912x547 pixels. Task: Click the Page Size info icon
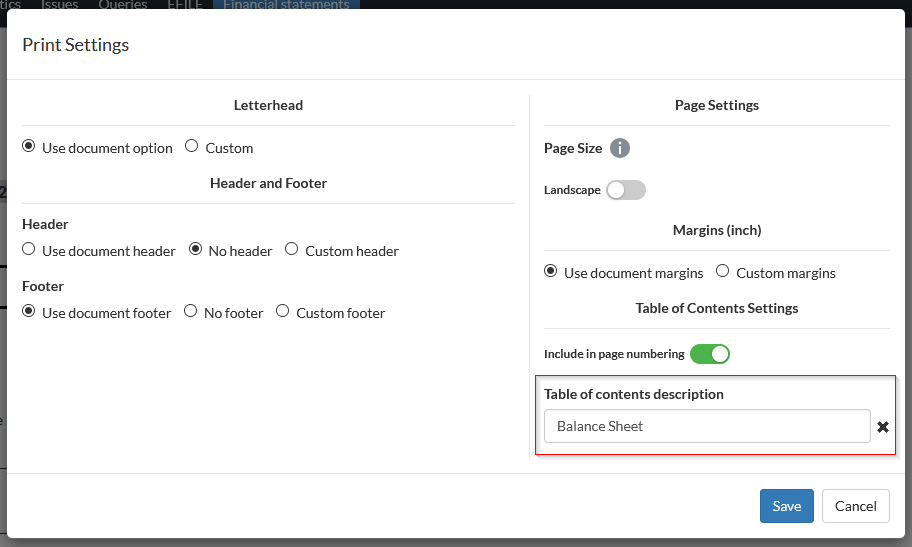click(x=620, y=149)
